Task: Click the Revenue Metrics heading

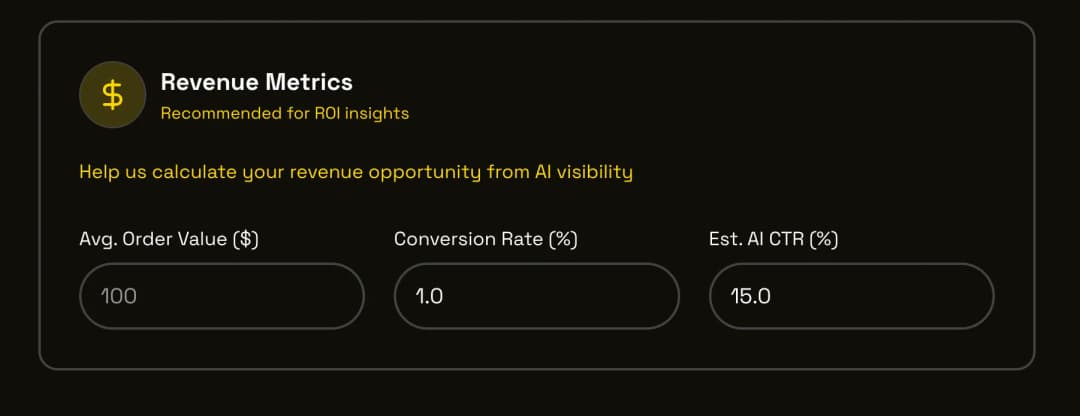Action: coord(256,82)
